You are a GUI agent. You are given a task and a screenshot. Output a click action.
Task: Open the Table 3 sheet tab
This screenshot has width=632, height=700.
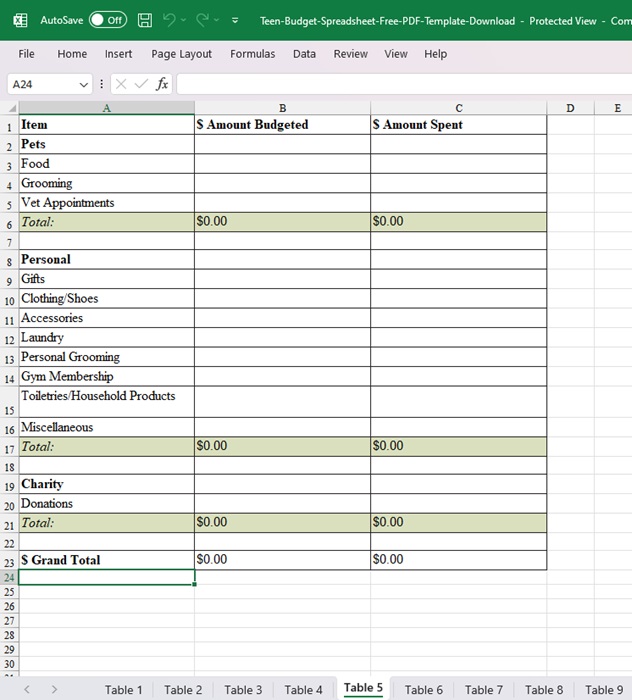tap(243, 690)
